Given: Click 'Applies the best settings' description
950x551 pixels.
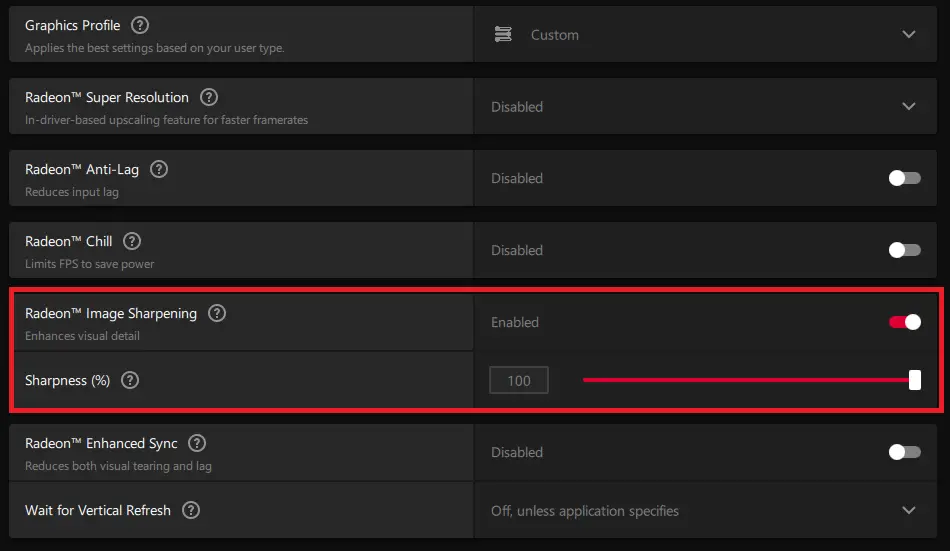Looking at the screenshot, I should tap(154, 48).
